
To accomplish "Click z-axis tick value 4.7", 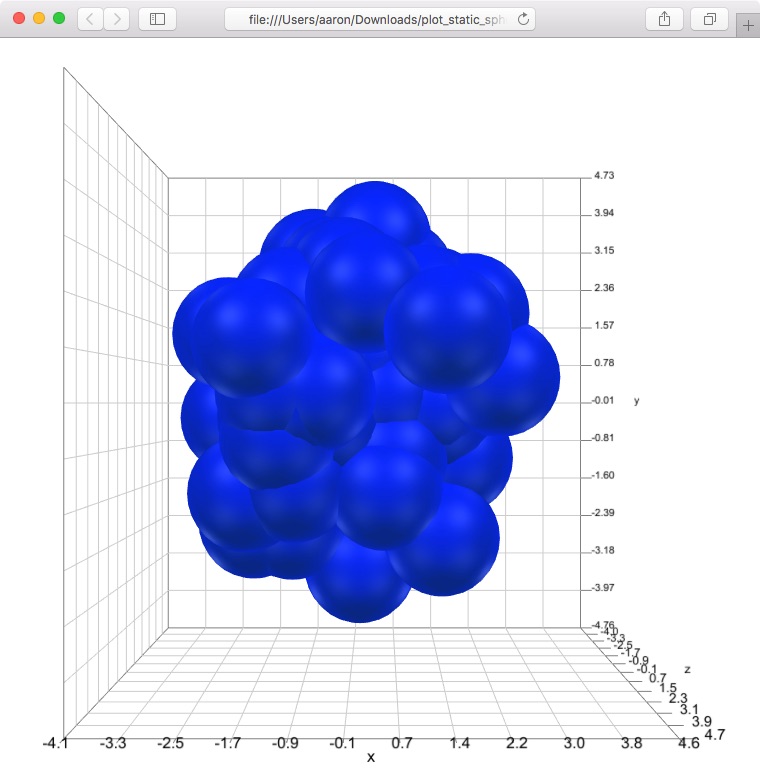I will coord(714,735).
